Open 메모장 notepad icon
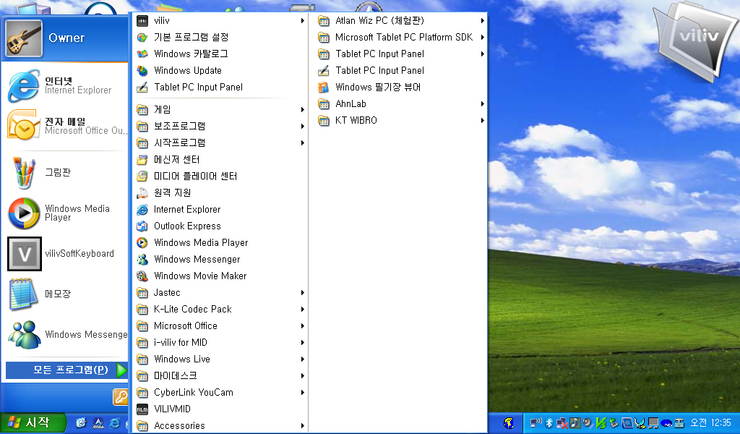The image size is (740, 434). pyautogui.click(x=23, y=294)
